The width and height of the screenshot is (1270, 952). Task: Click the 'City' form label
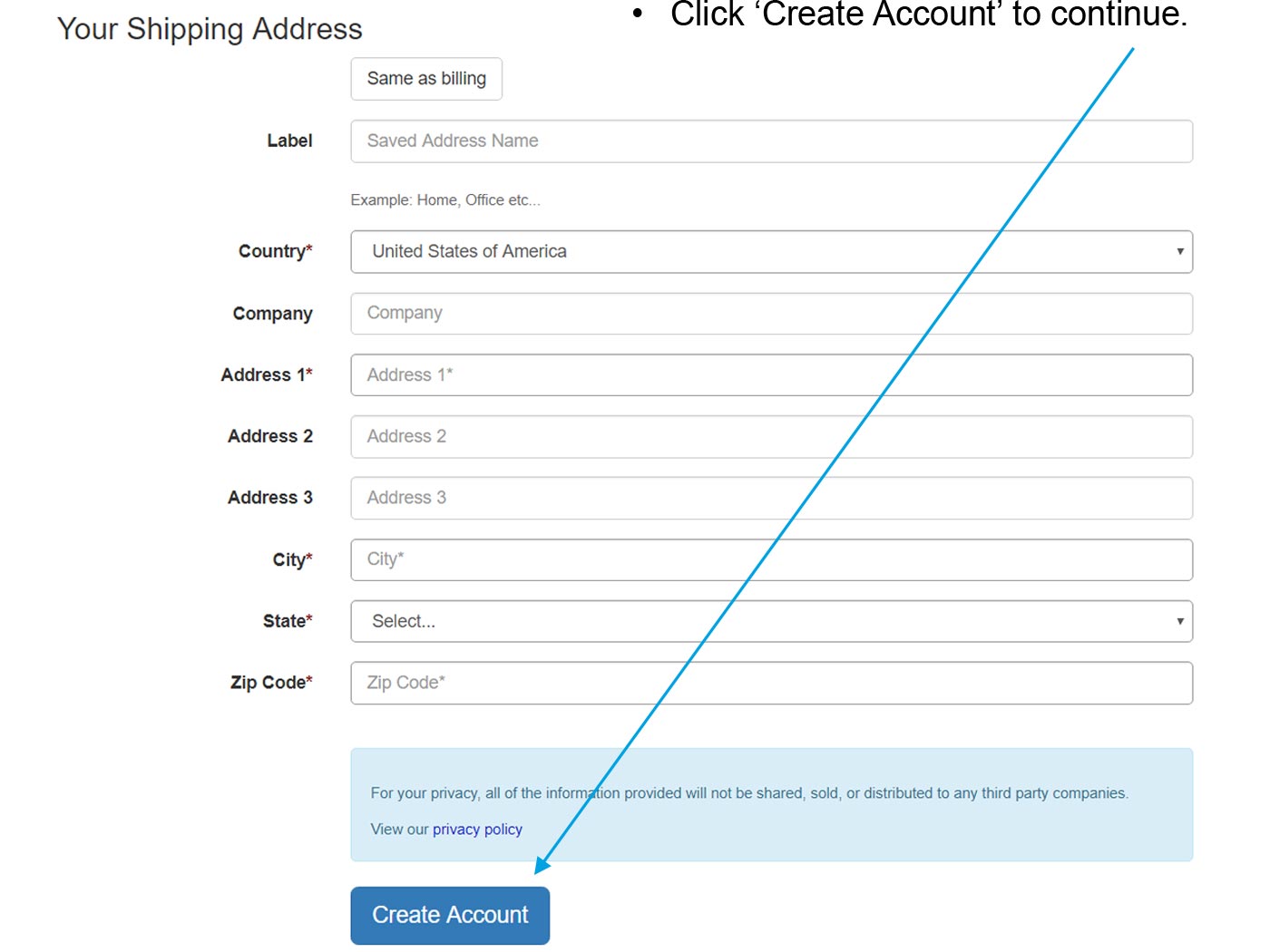point(292,560)
